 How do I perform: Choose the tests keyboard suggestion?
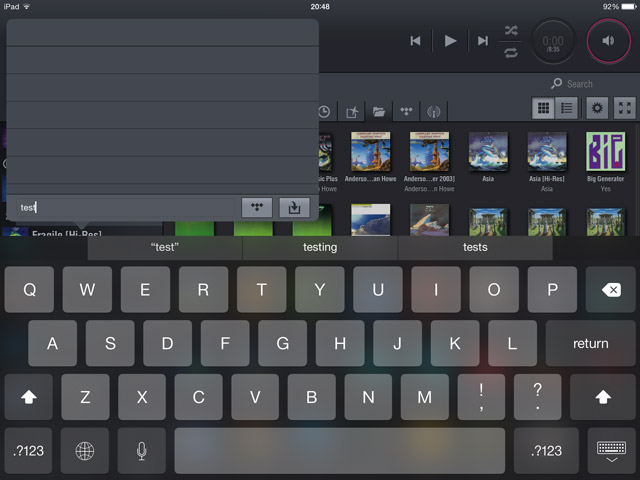click(475, 247)
